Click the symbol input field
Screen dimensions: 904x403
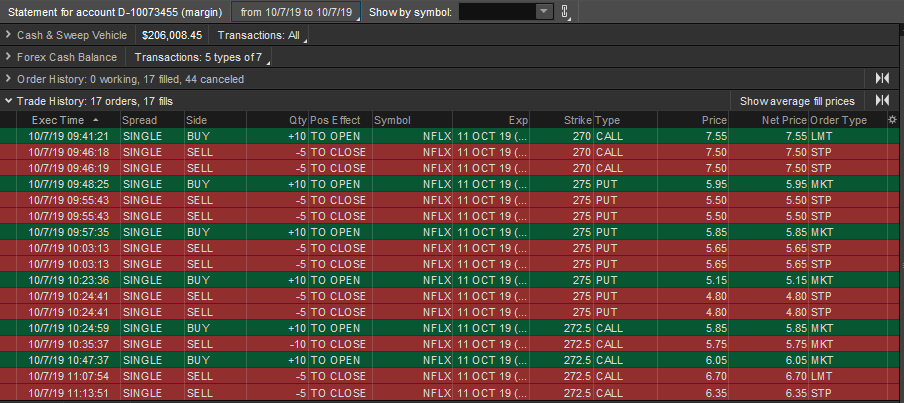pyautogui.click(x=497, y=12)
